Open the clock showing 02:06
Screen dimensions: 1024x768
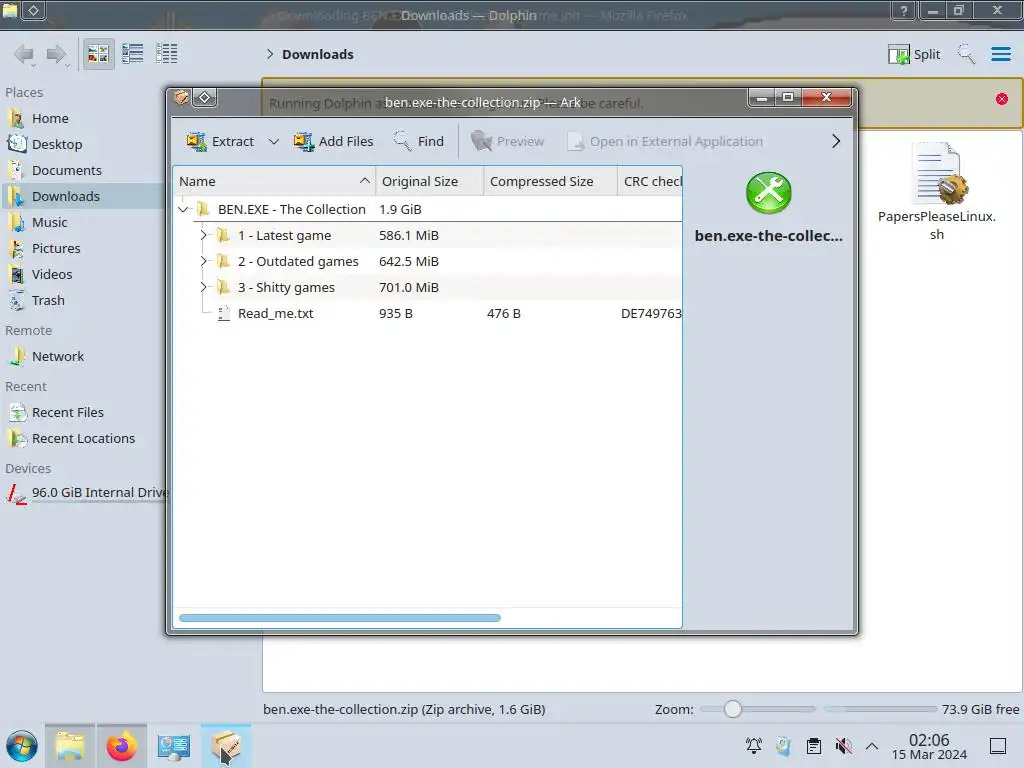click(929, 747)
